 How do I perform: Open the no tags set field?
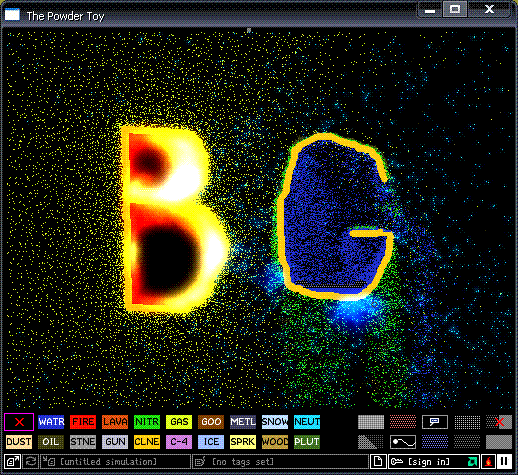pos(280,462)
